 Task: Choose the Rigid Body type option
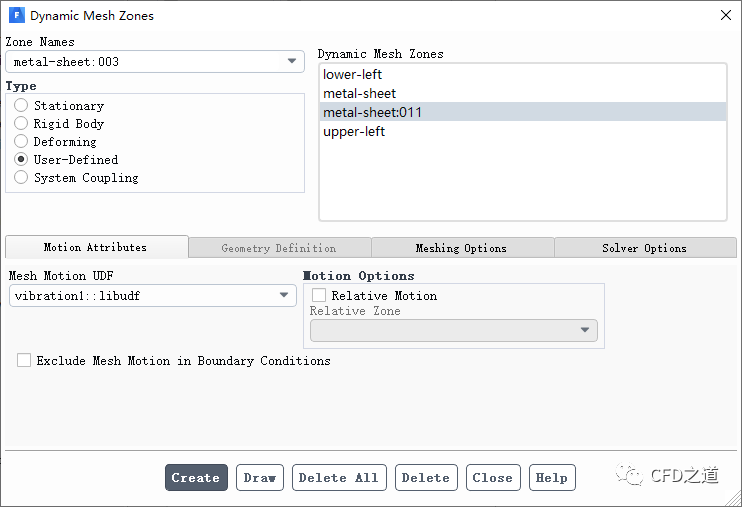click(x=21, y=124)
